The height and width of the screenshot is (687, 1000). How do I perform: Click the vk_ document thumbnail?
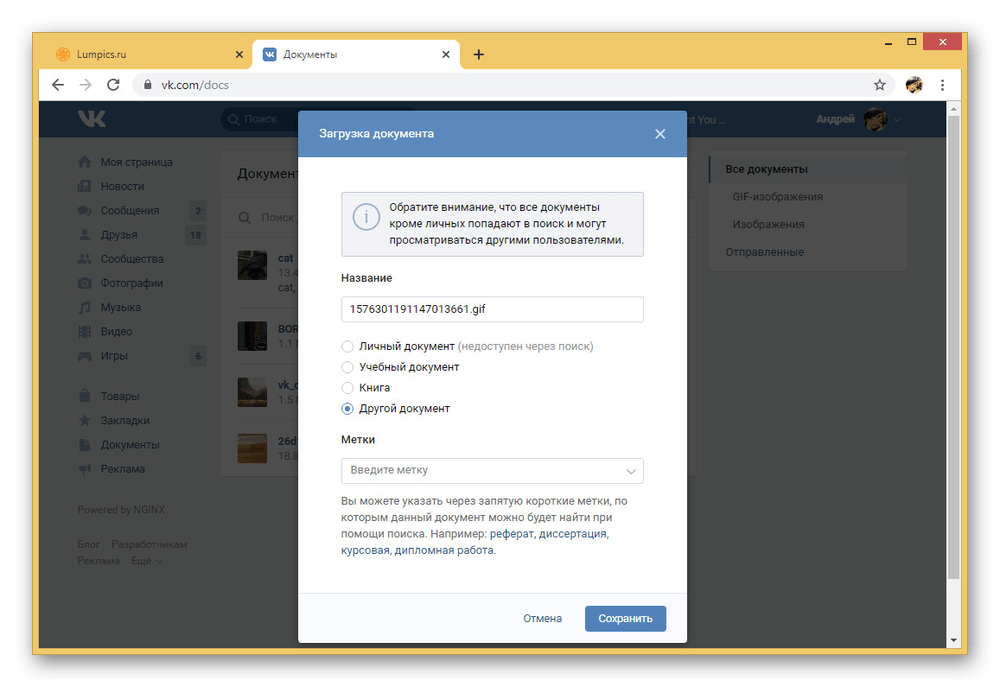click(253, 392)
